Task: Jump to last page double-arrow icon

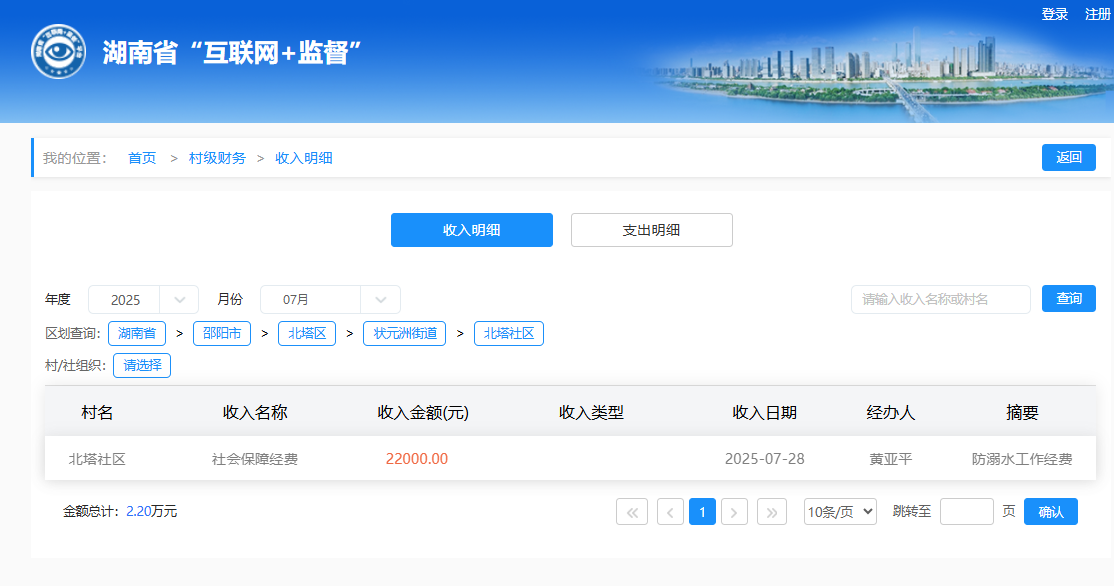Action: coord(772,512)
